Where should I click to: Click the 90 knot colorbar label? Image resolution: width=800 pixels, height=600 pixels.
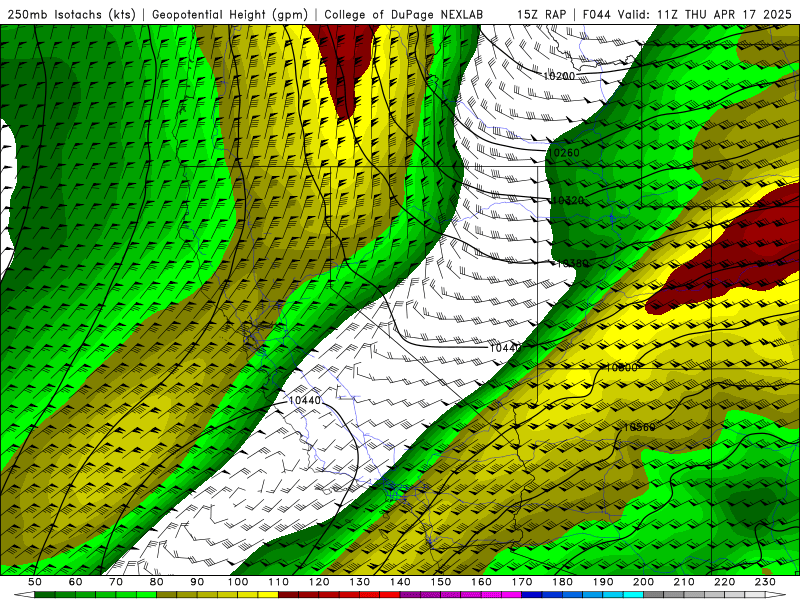pos(197,582)
